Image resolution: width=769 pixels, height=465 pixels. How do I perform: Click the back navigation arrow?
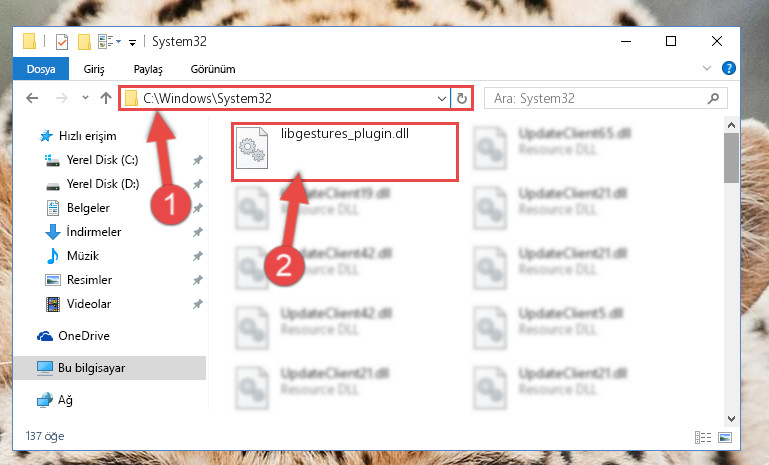(32, 98)
